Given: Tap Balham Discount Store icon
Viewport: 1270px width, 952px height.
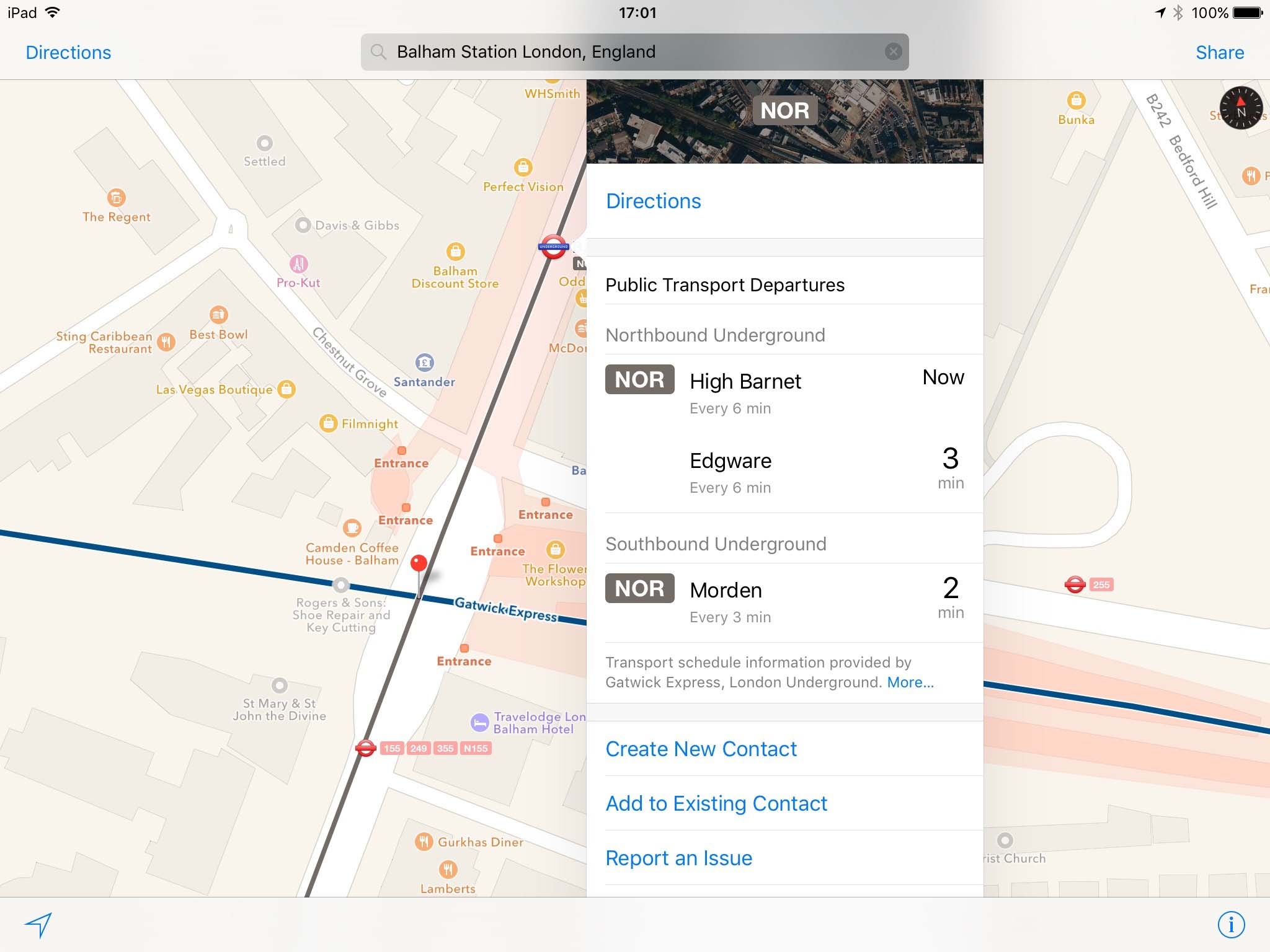Looking at the screenshot, I should pyautogui.click(x=455, y=252).
